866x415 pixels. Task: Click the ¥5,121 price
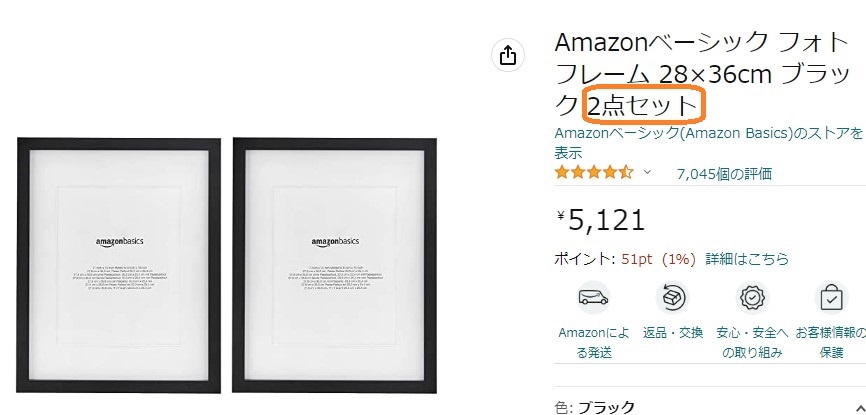pyautogui.click(x=600, y=220)
